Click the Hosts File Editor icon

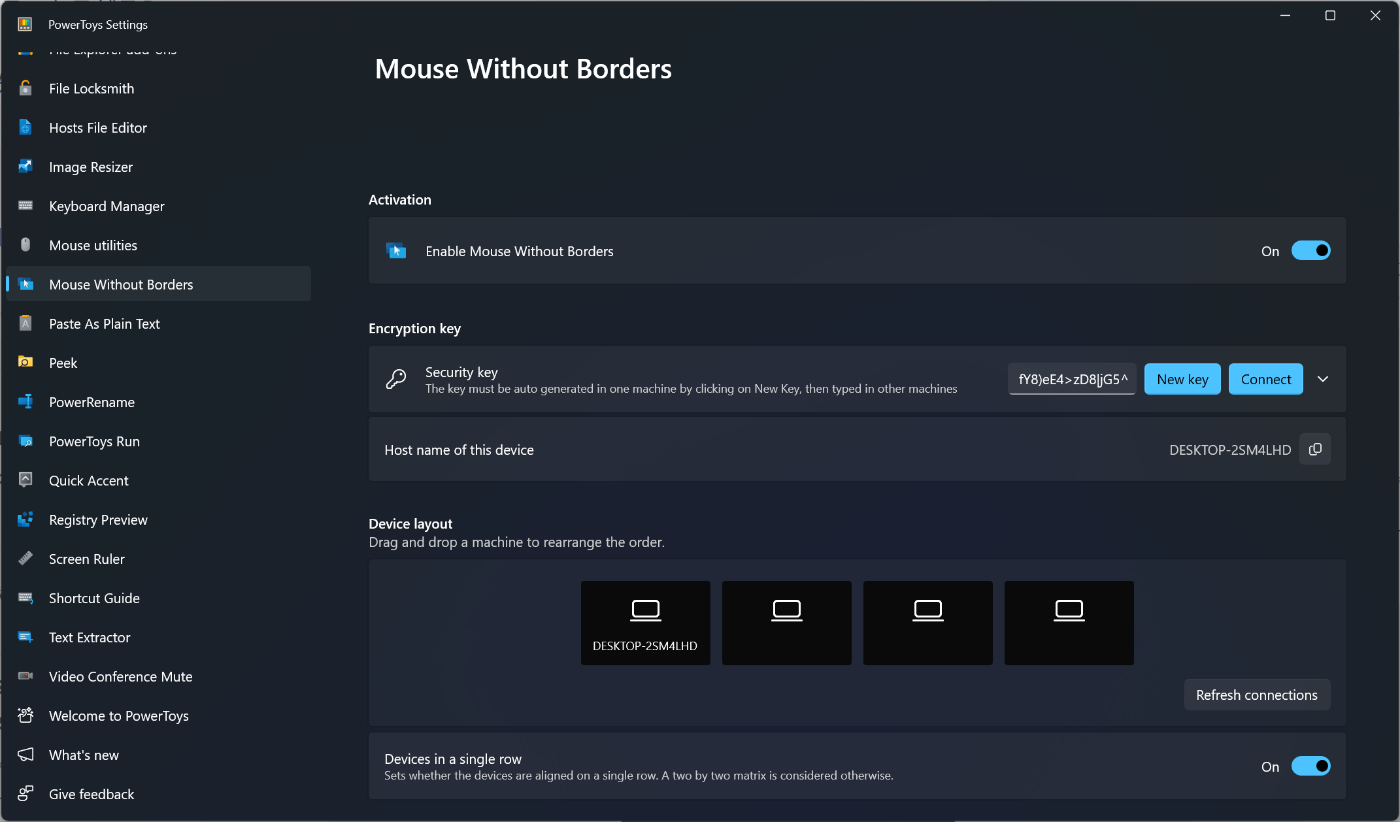pyautogui.click(x=26, y=128)
